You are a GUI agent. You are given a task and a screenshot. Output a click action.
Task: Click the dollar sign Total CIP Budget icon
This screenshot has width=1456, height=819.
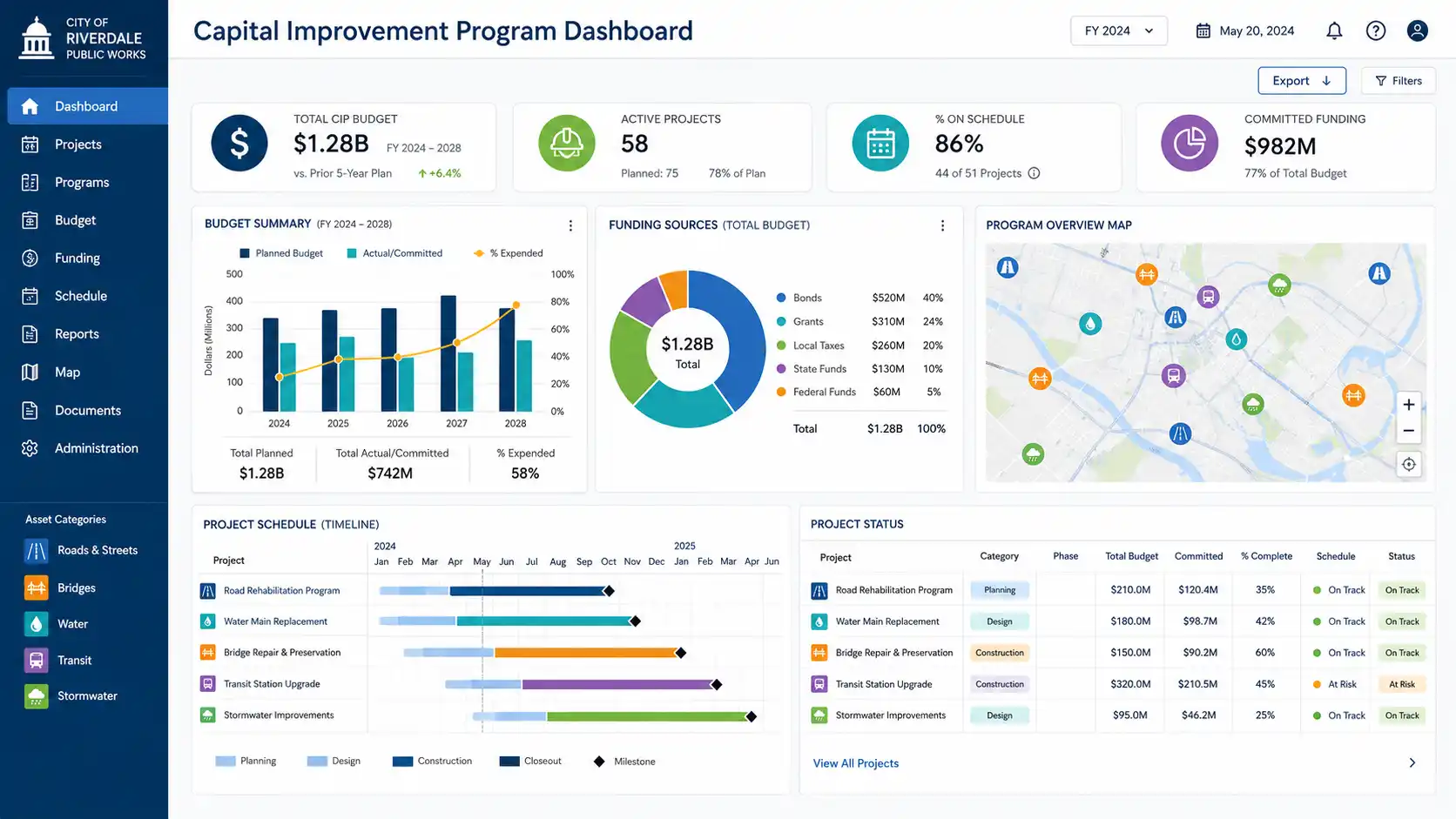239,144
